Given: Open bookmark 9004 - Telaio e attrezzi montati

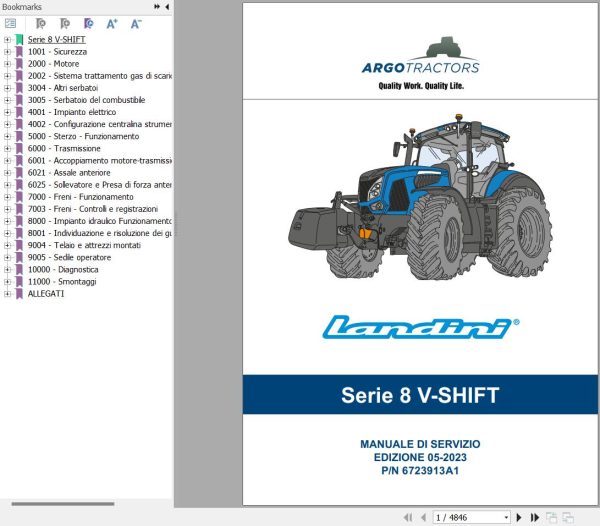Looking at the screenshot, I should pos(84,245).
